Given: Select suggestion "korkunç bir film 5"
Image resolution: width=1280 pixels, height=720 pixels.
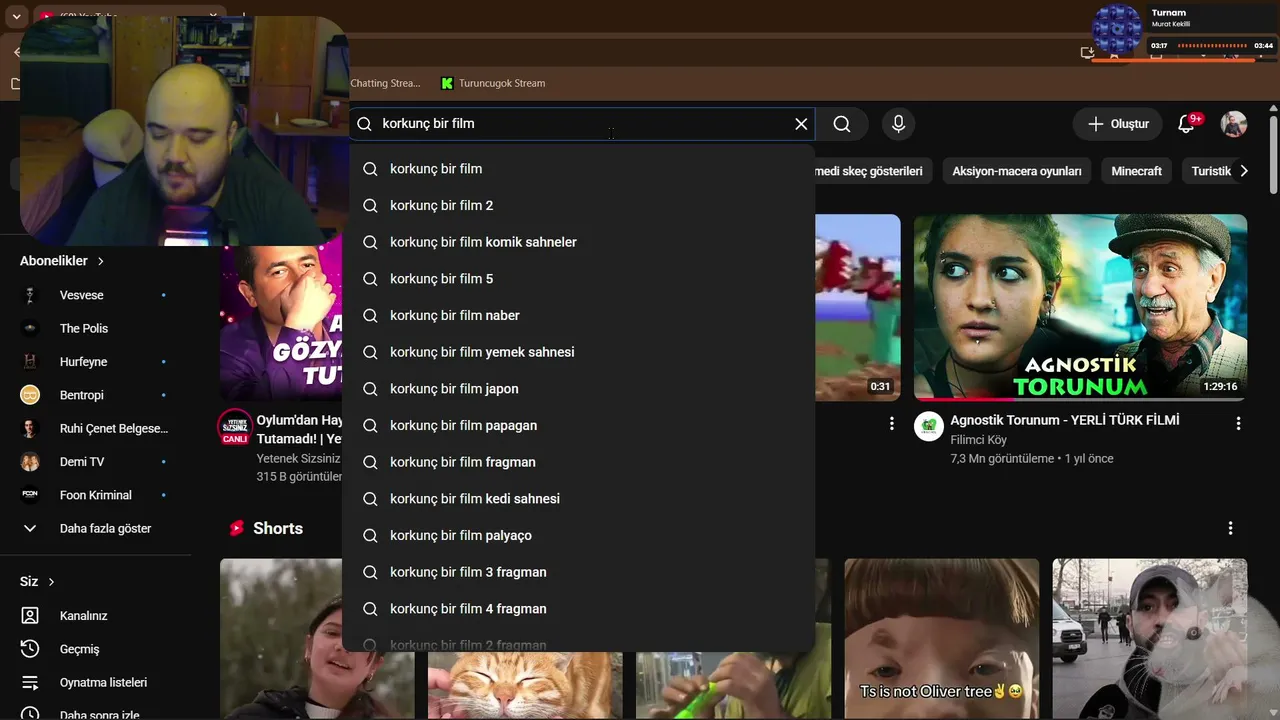Looking at the screenshot, I should pyautogui.click(x=578, y=279).
